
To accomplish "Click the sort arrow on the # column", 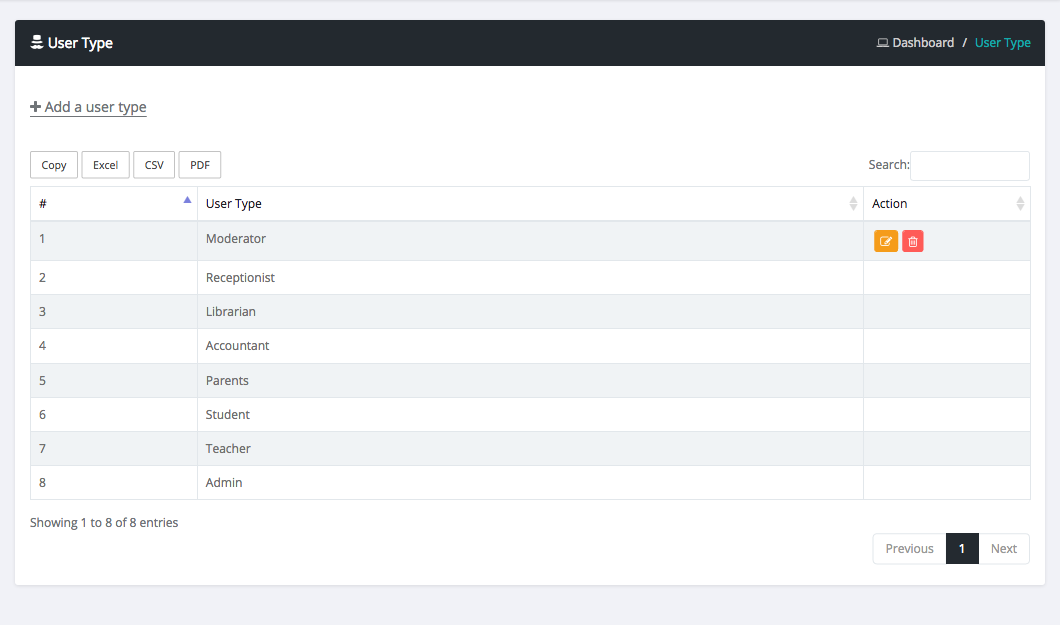I will [187, 199].
